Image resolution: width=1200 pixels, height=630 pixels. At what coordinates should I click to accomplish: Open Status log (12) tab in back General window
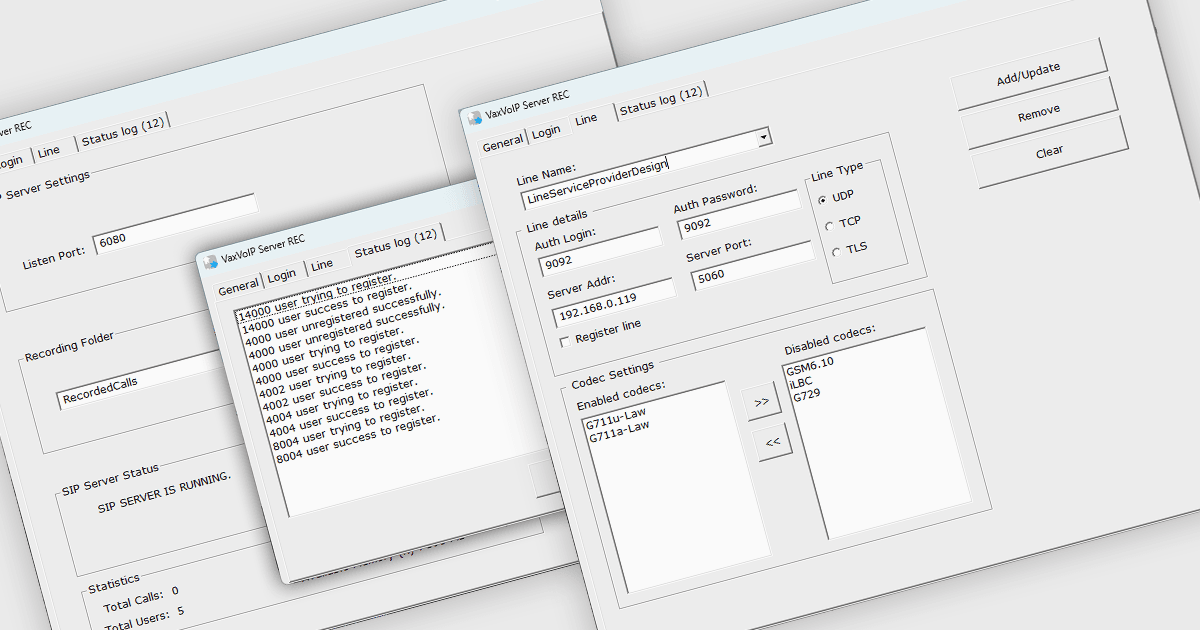click(123, 132)
